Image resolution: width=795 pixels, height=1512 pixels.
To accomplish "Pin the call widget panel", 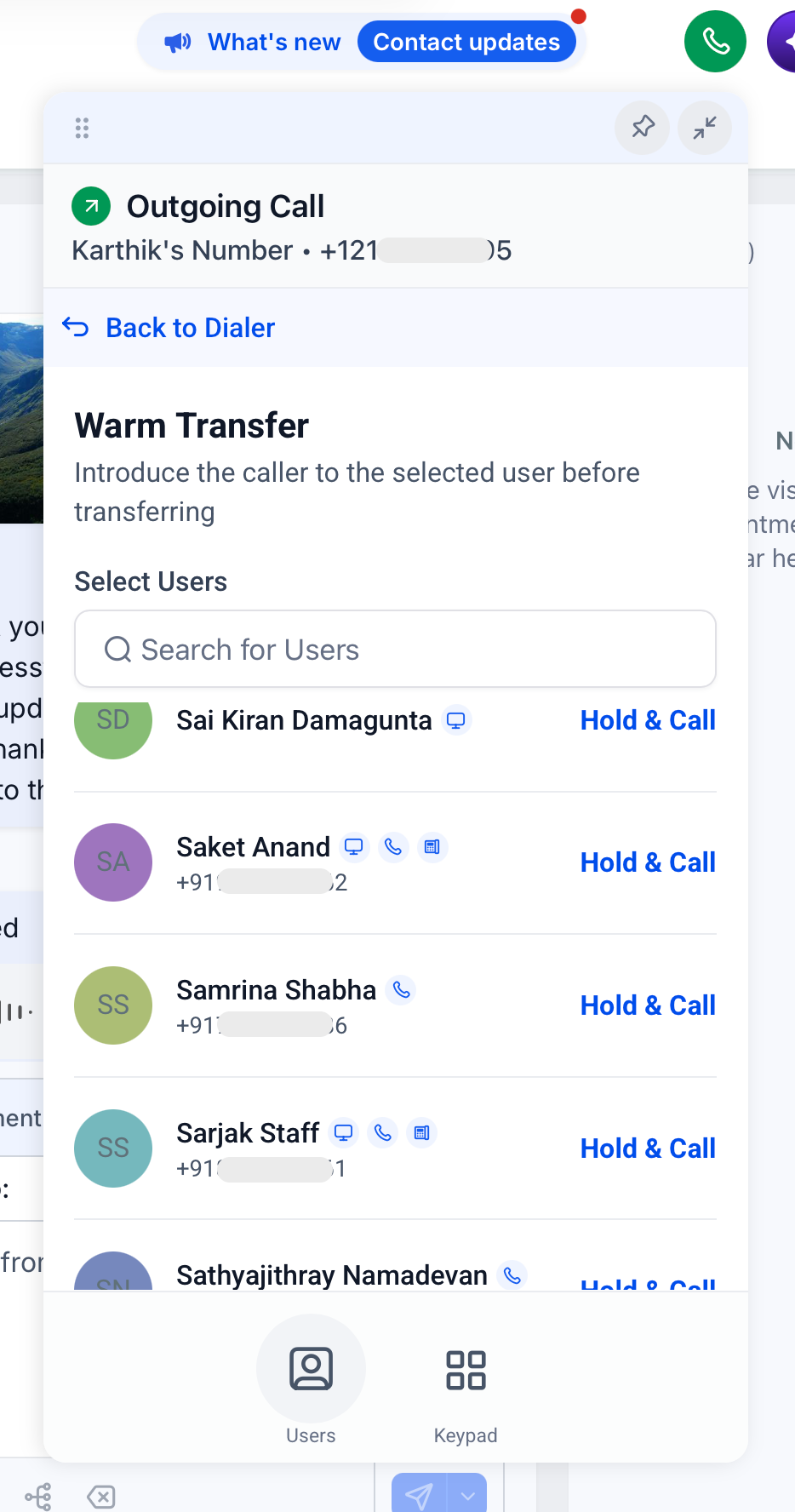I will click(643, 128).
